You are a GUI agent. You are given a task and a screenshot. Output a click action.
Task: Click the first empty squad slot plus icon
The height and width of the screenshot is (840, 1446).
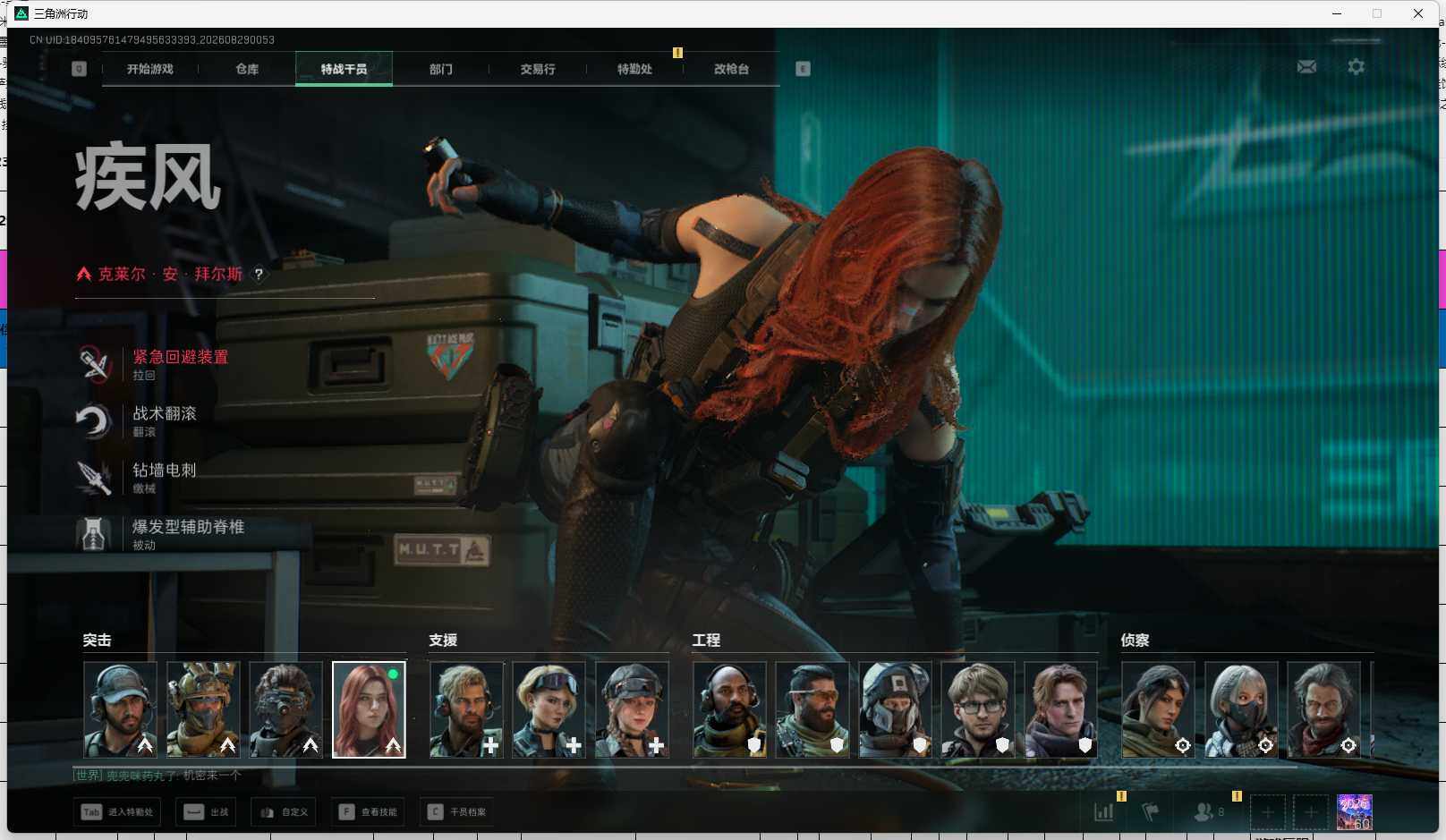[x=1268, y=812]
